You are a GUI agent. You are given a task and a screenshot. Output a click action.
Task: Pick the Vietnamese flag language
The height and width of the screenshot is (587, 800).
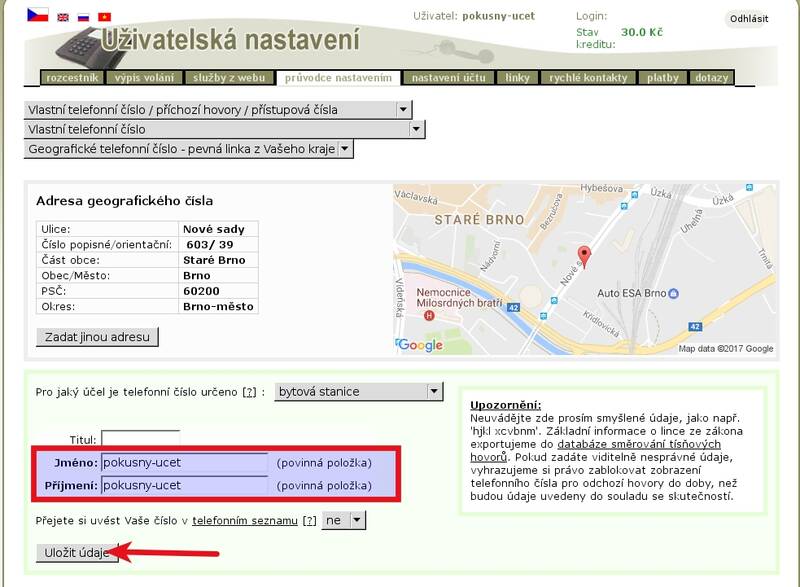(104, 17)
